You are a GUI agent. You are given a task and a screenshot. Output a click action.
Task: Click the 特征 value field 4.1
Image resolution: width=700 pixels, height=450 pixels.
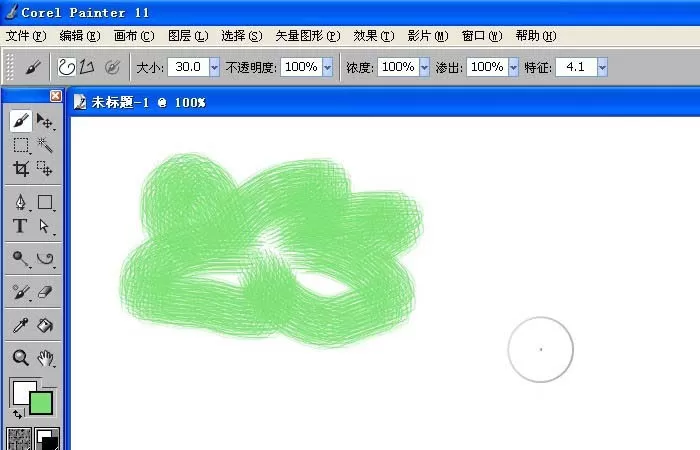click(576, 67)
